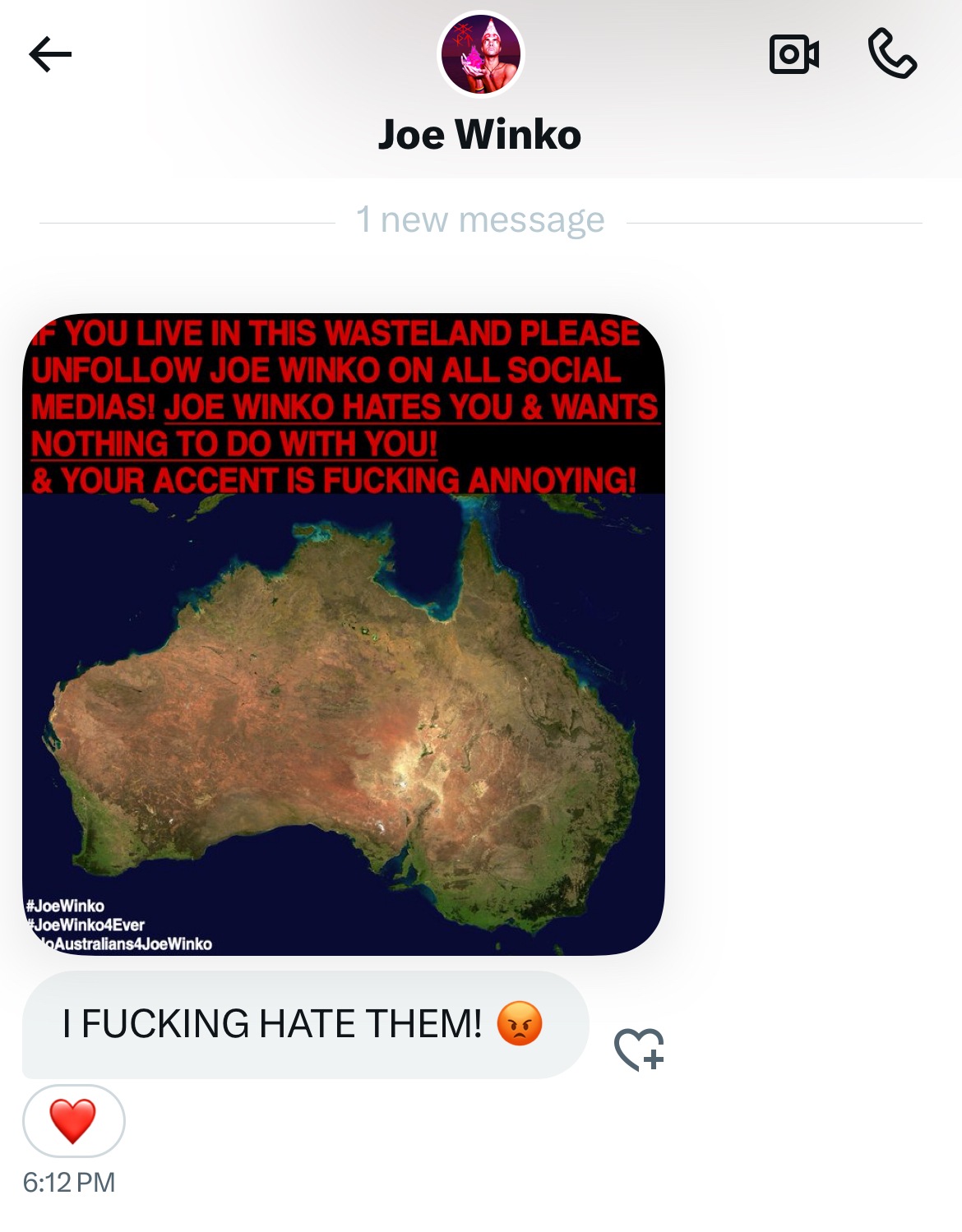Viewport: 962px width, 1232px height.
Task: Start a video call with Joe Winko
Action: click(x=793, y=55)
